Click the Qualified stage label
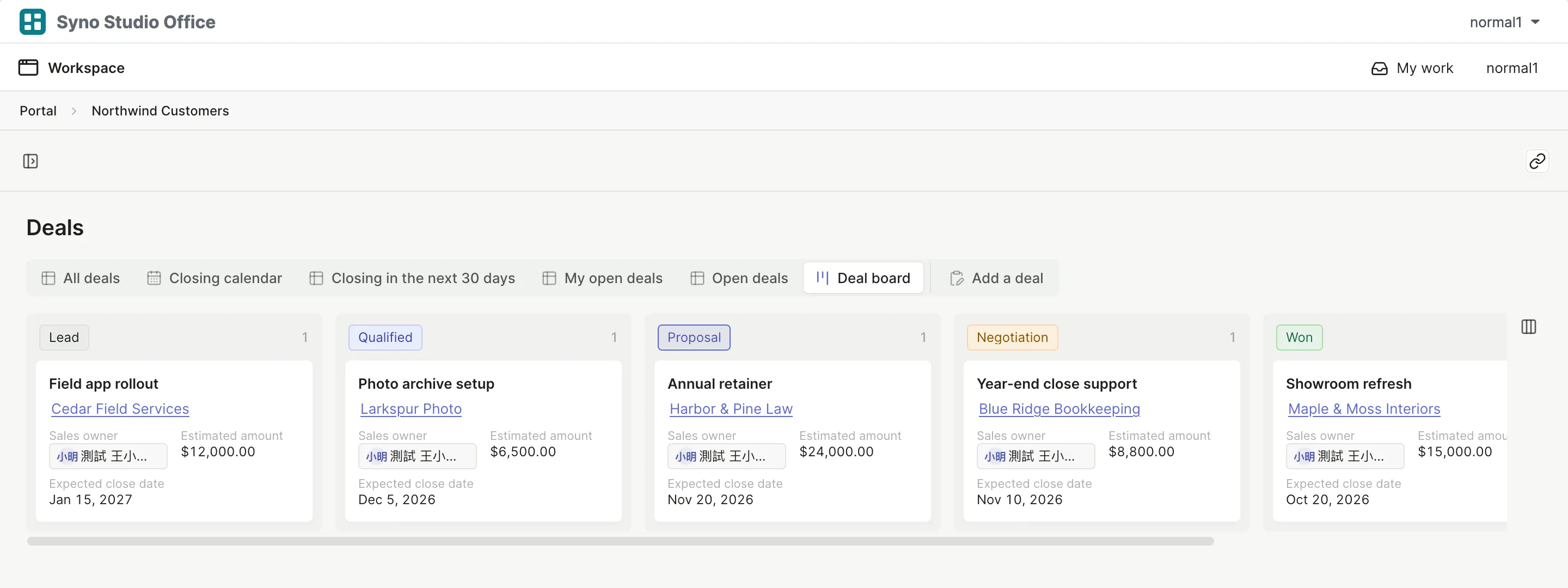The height and width of the screenshot is (588, 1568). coord(385,337)
